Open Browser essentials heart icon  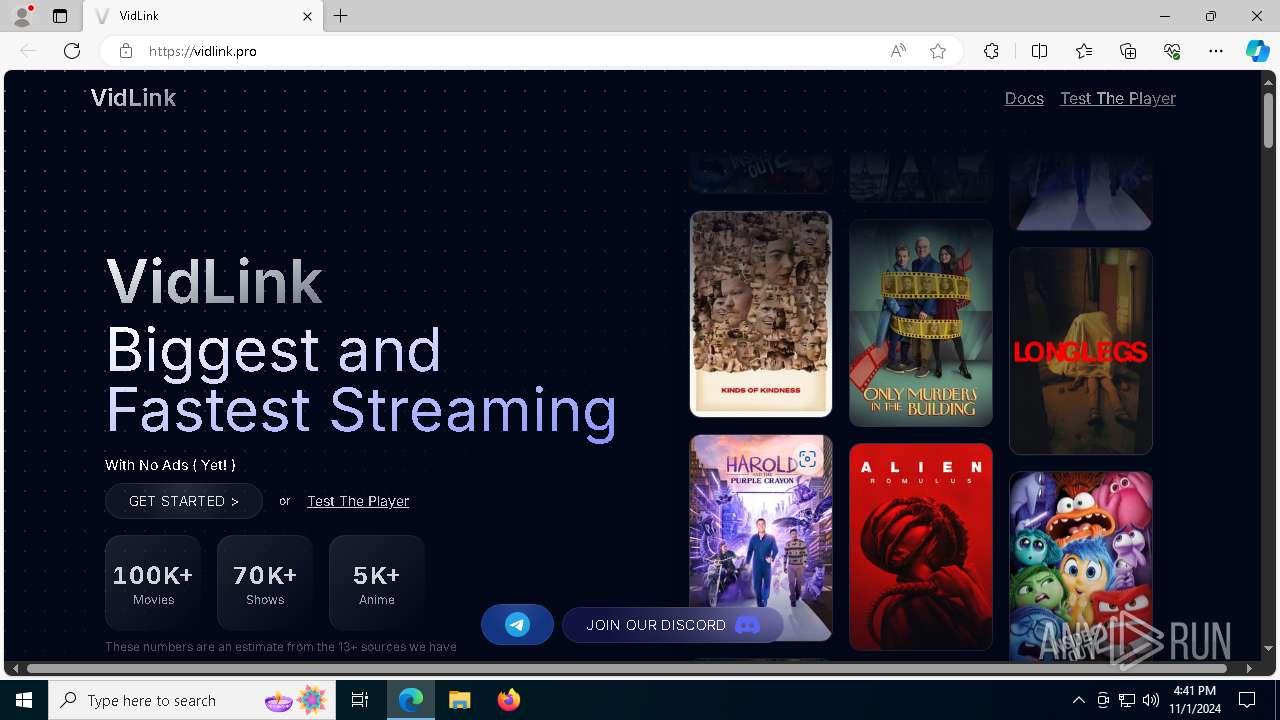coord(1172,51)
